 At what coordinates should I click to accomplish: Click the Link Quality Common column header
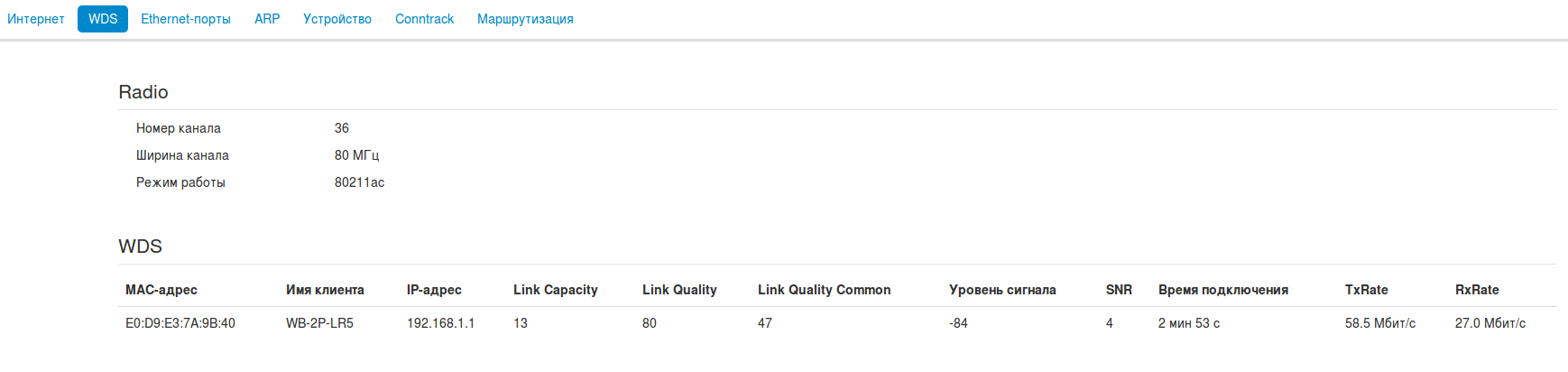tap(824, 290)
